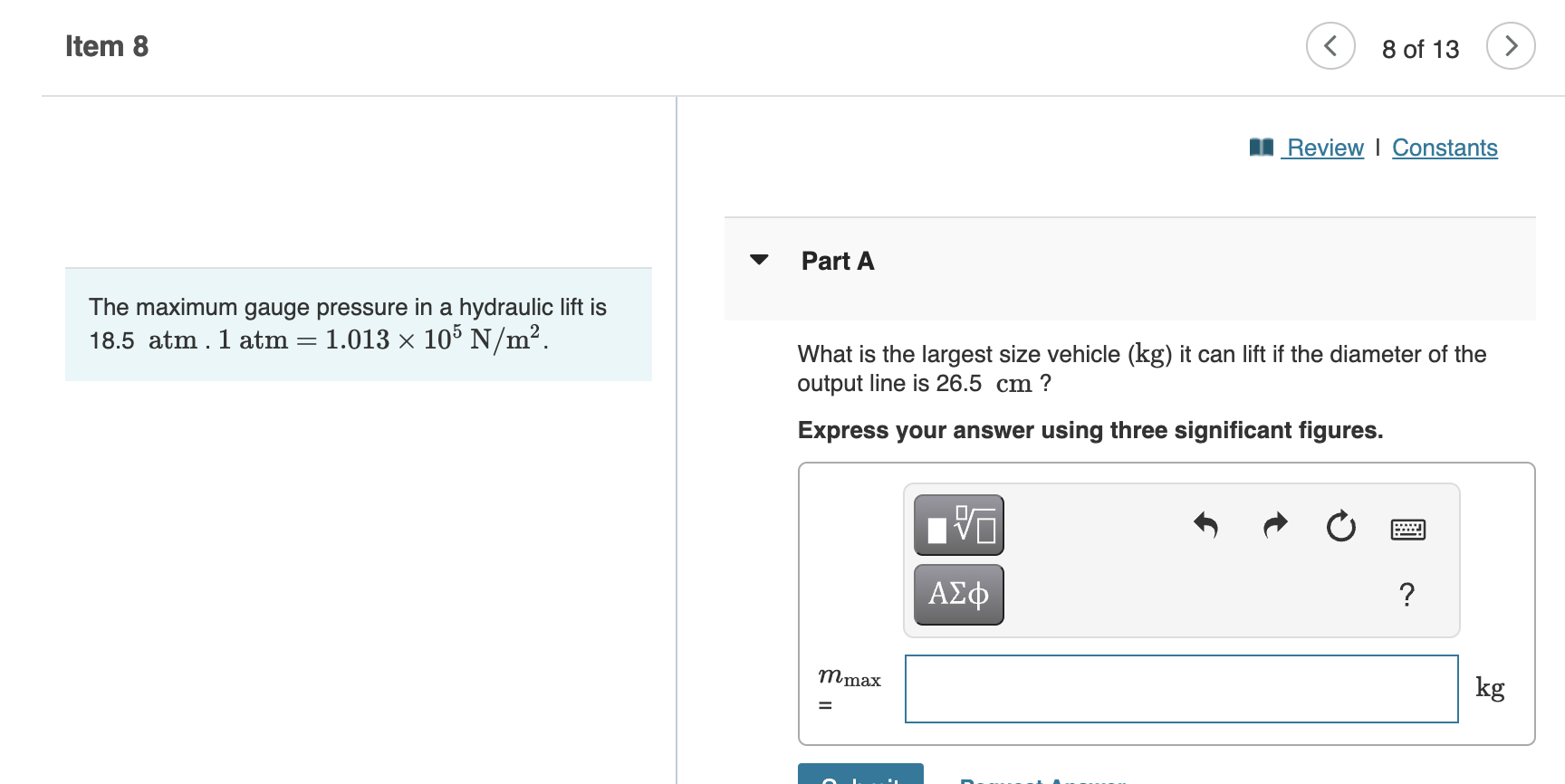Open the Constants link
This screenshot has width=1565, height=784.
click(x=1445, y=148)
